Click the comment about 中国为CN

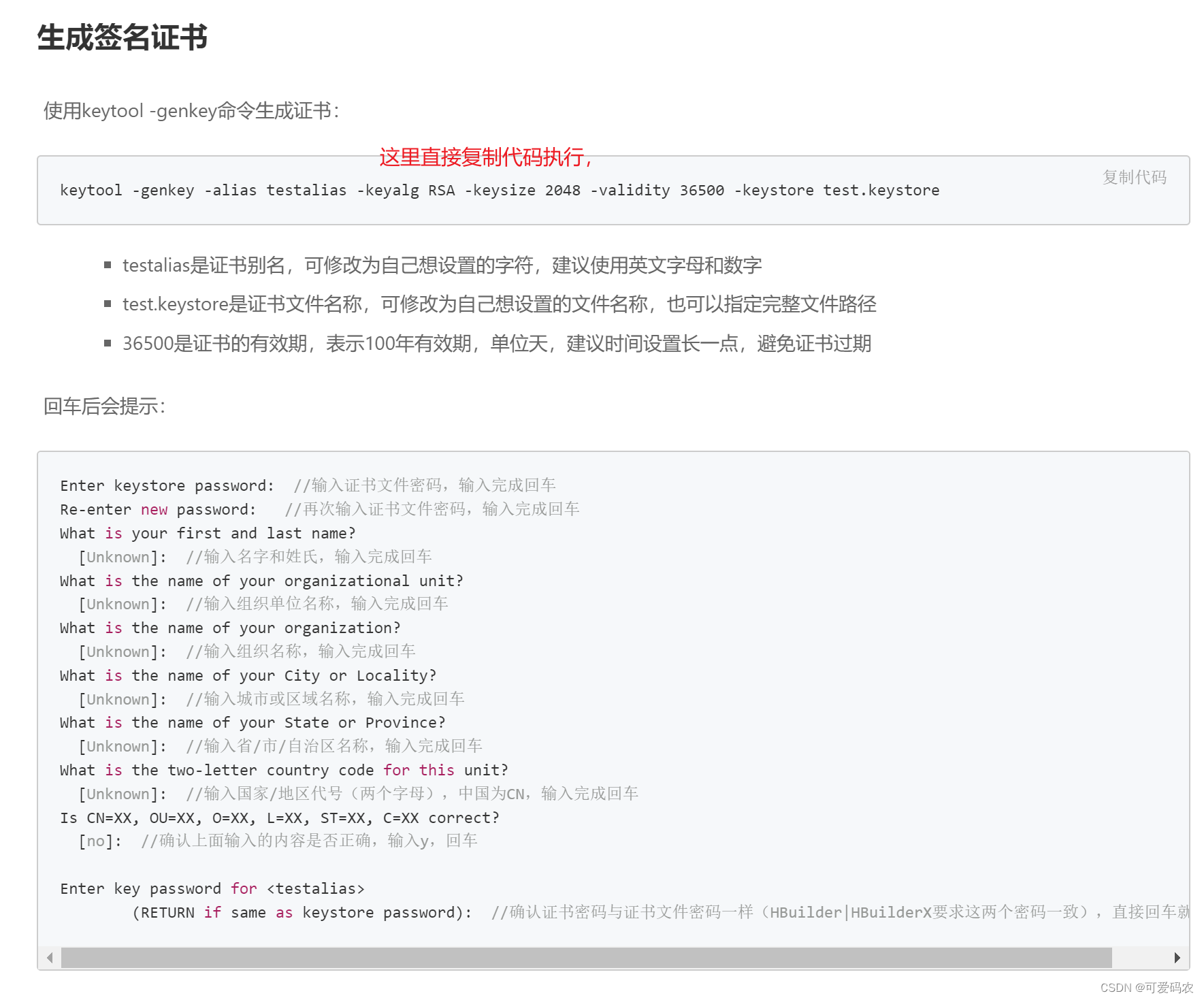[412, 794]
